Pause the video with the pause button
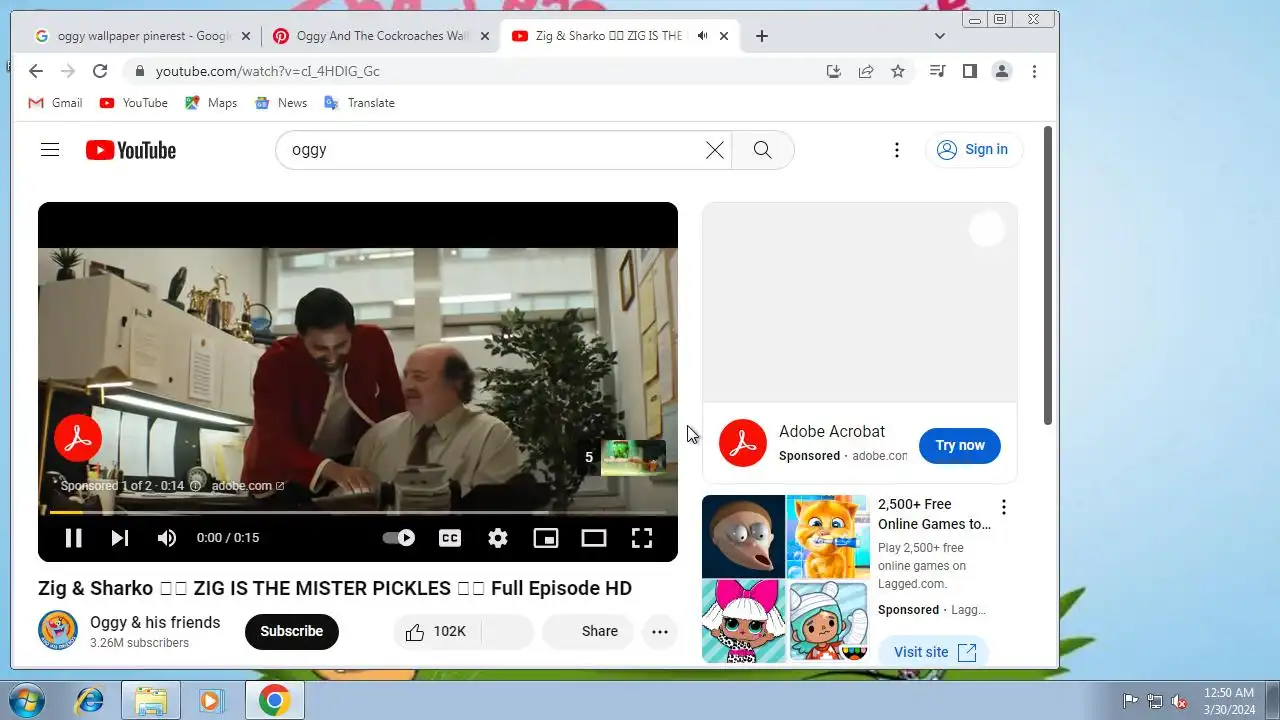 pos(73,538)
